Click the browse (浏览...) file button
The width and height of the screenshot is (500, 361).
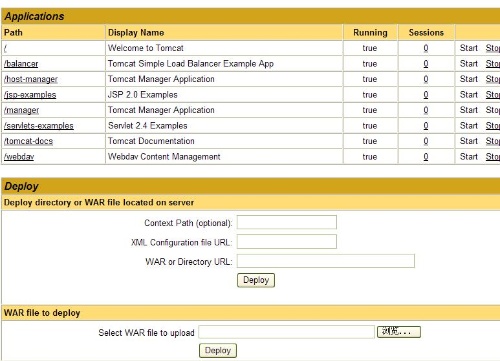tap(399, 332)
